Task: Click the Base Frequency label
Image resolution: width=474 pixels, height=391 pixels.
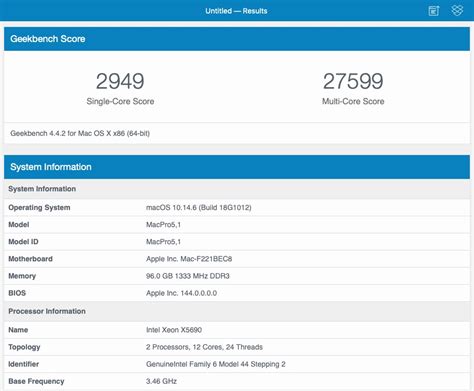Action: (36, 381)
